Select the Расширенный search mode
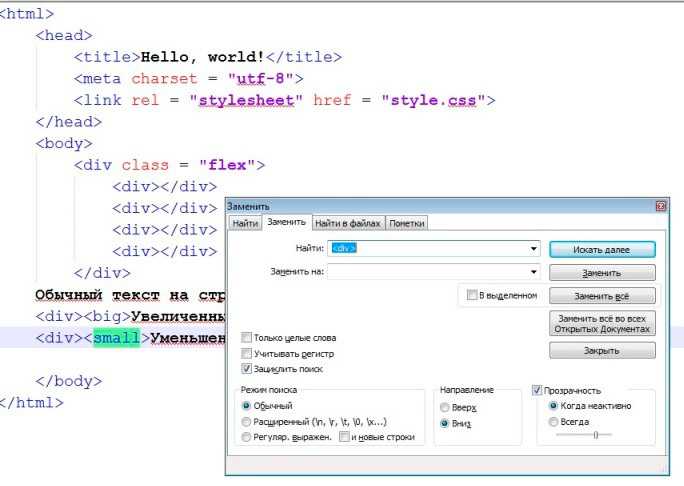Screen dimensions: 684x486 (x=246, y=421)
